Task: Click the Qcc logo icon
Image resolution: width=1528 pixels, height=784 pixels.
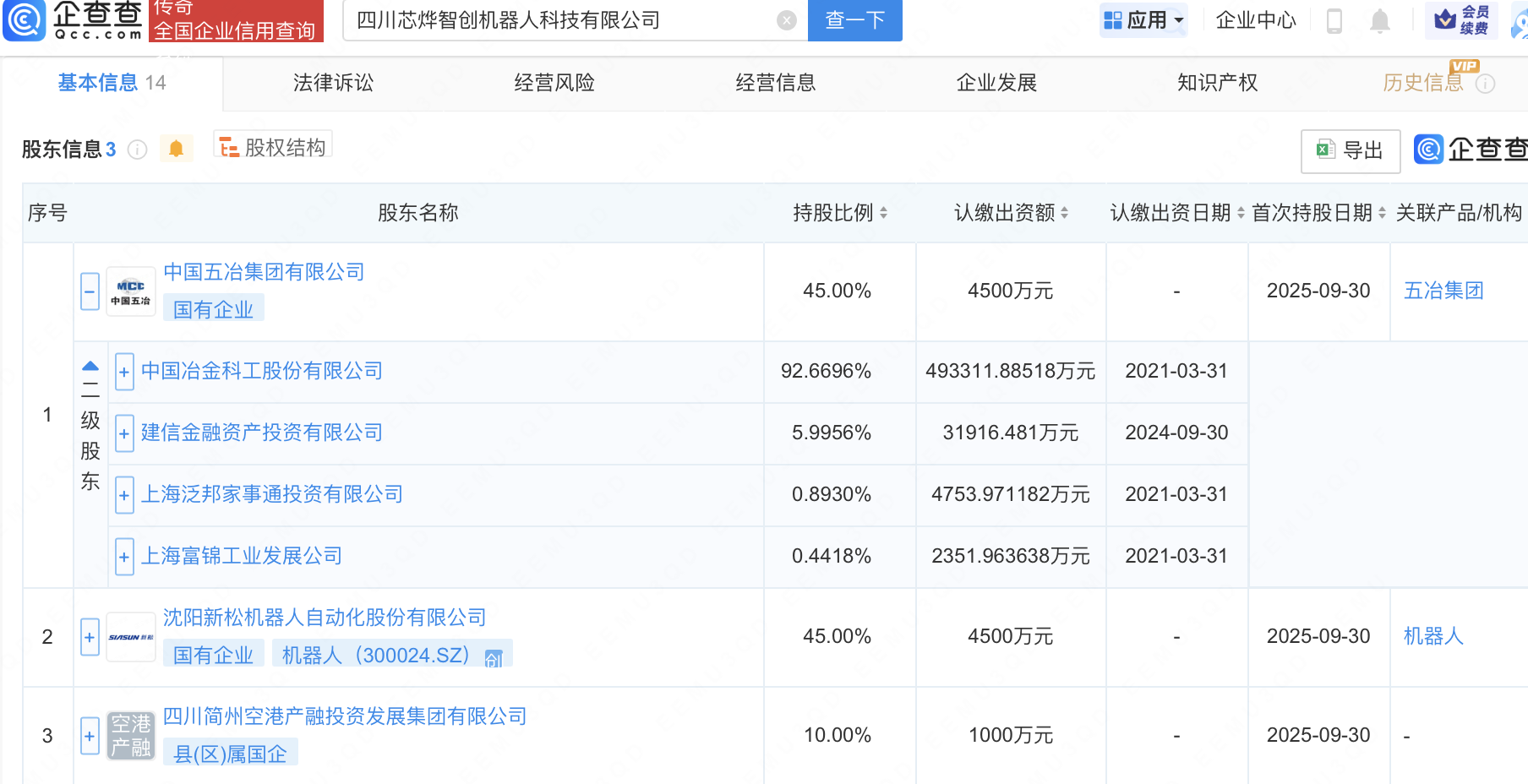Action: (25, 20)
